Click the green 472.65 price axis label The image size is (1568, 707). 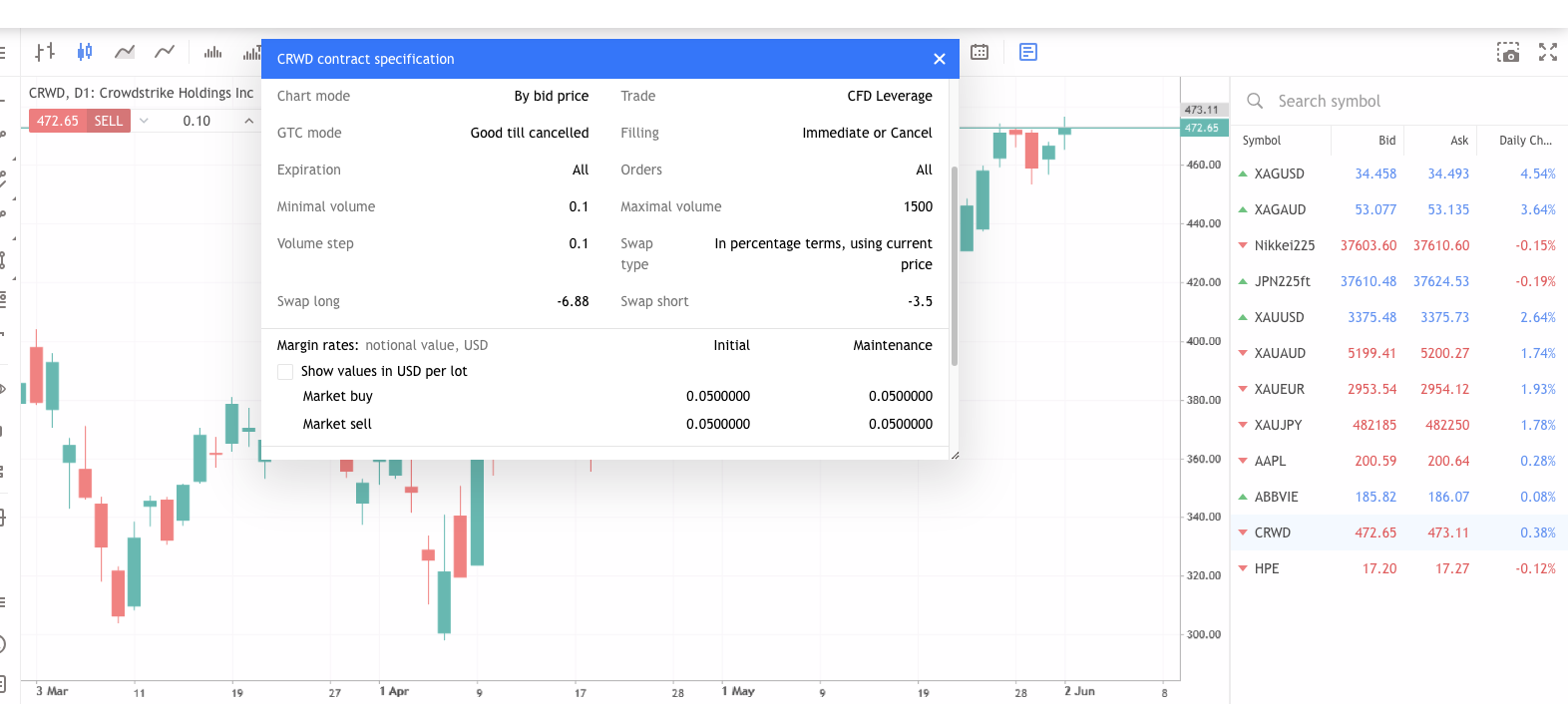pos(1204,128)
